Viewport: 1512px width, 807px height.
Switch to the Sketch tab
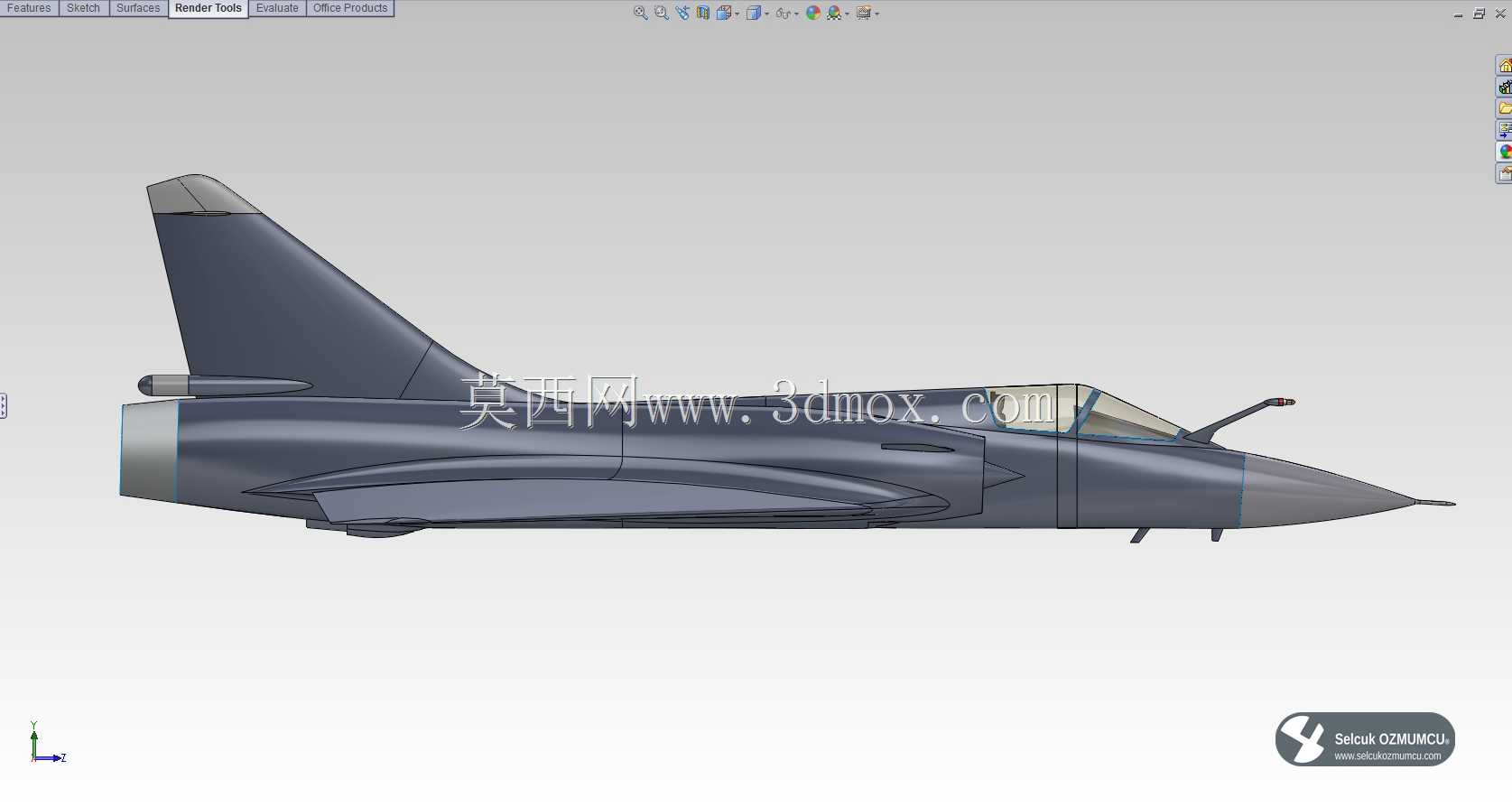point(84,8)
